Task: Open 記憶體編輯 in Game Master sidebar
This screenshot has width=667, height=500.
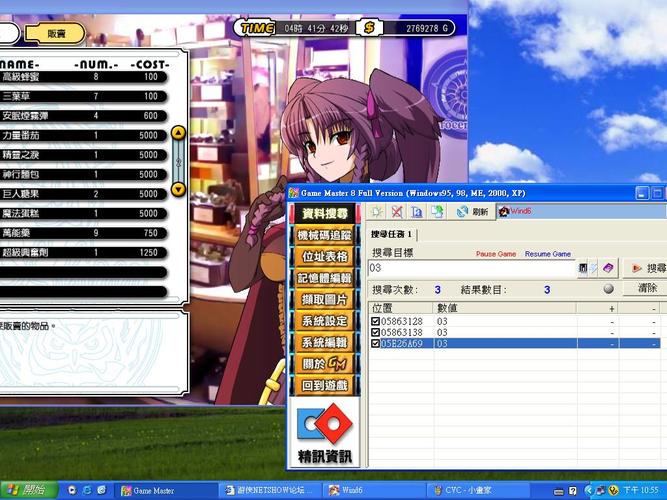Action: tap(325, 278)
